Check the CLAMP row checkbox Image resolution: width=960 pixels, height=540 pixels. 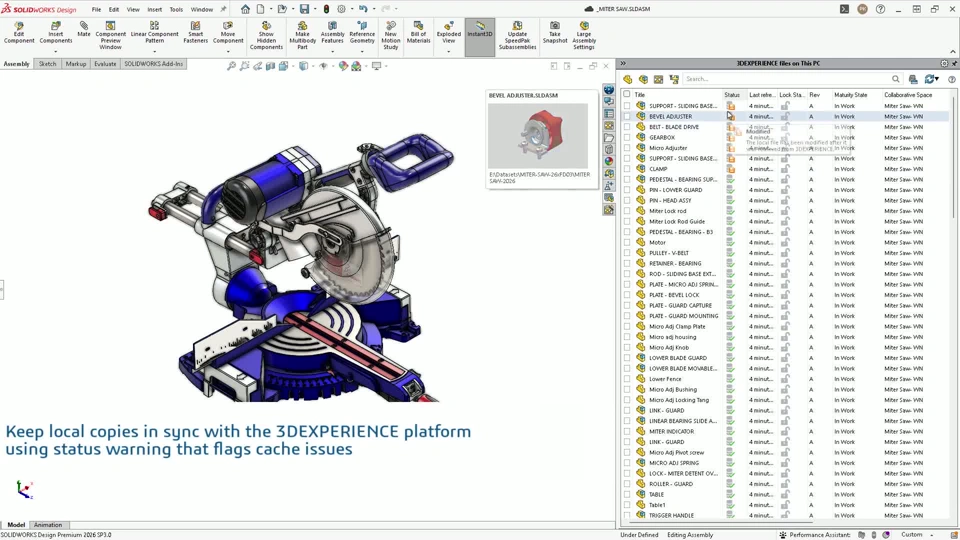pyautogui.click(x=626, y=169)
